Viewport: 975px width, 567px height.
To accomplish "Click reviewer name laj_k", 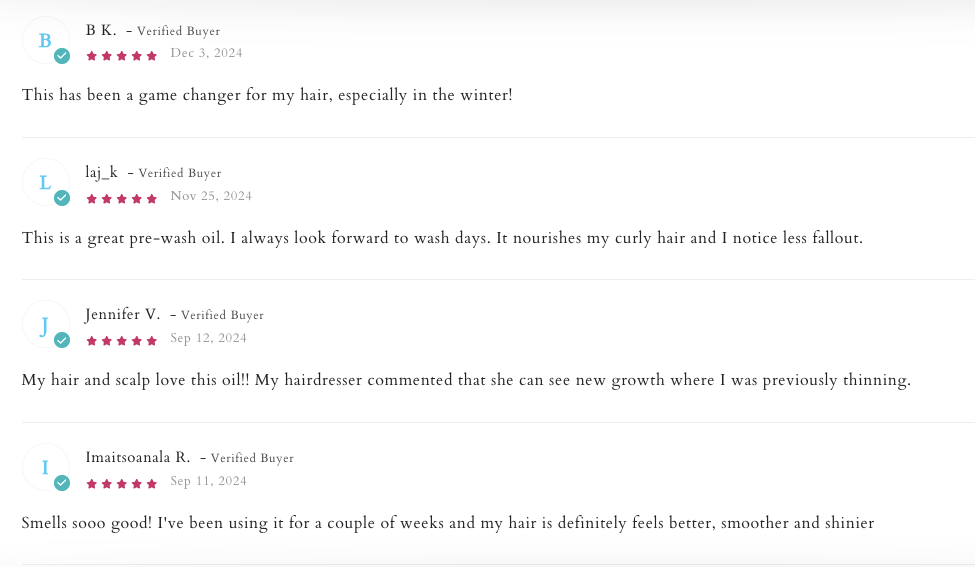I will (102, 173).
